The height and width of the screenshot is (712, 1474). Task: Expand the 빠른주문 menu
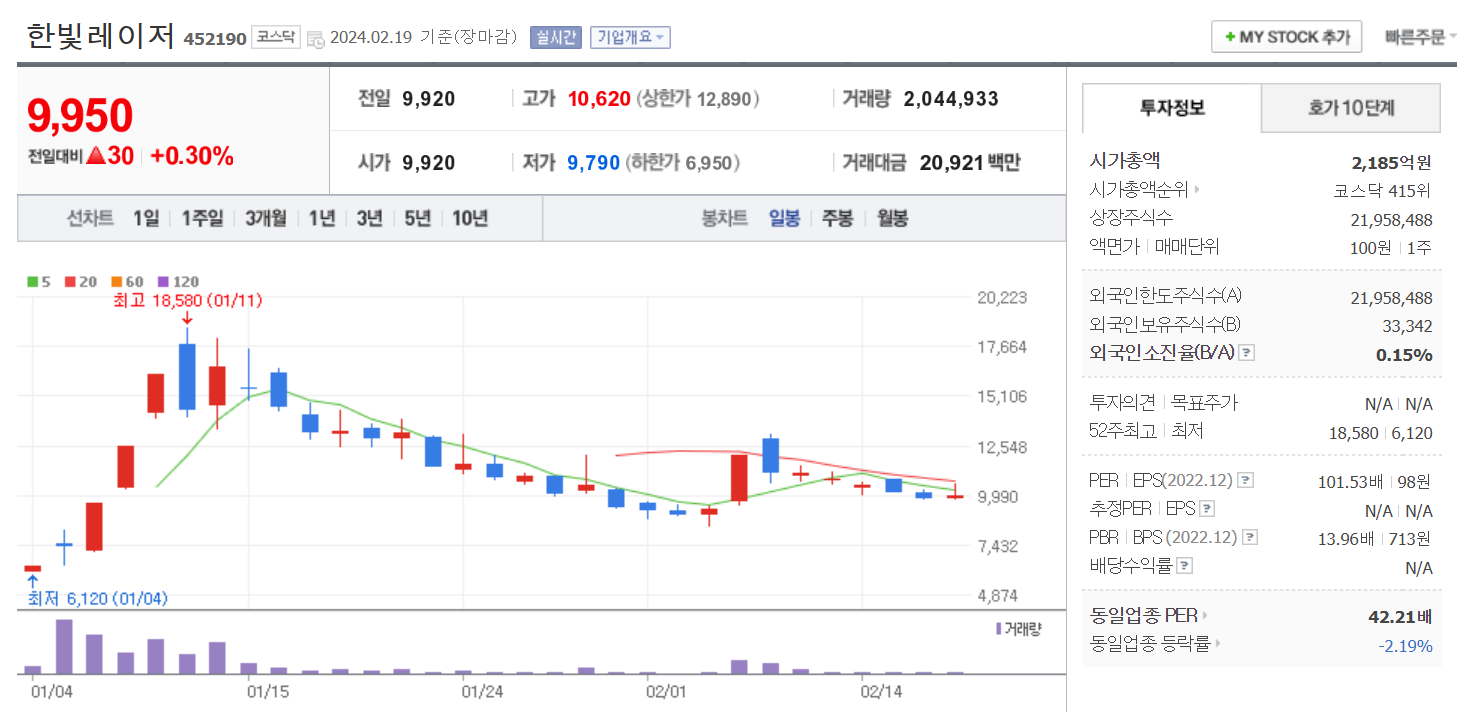tap(1420, 37)
